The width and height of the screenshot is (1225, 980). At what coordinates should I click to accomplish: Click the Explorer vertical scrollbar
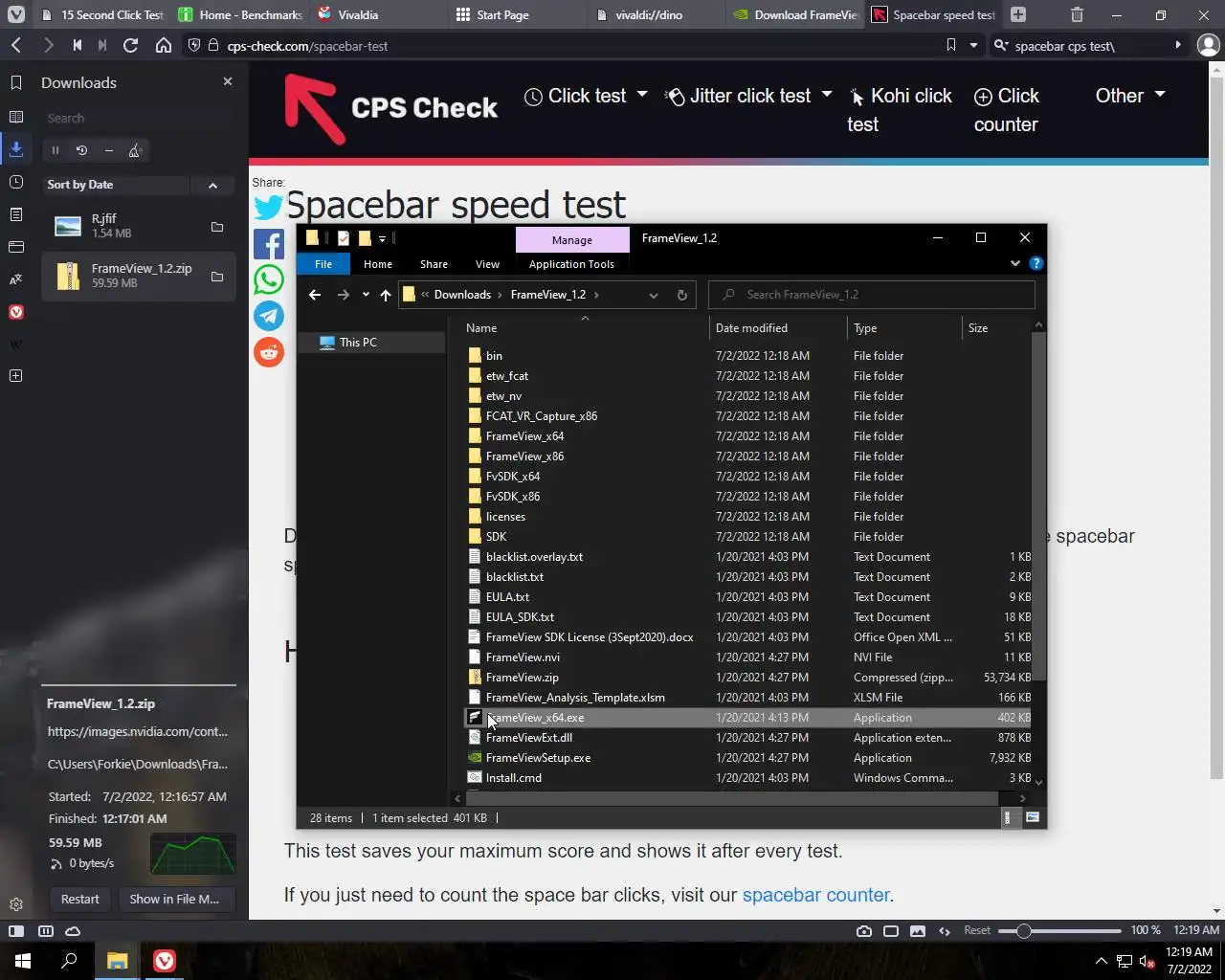(1038, 507)
